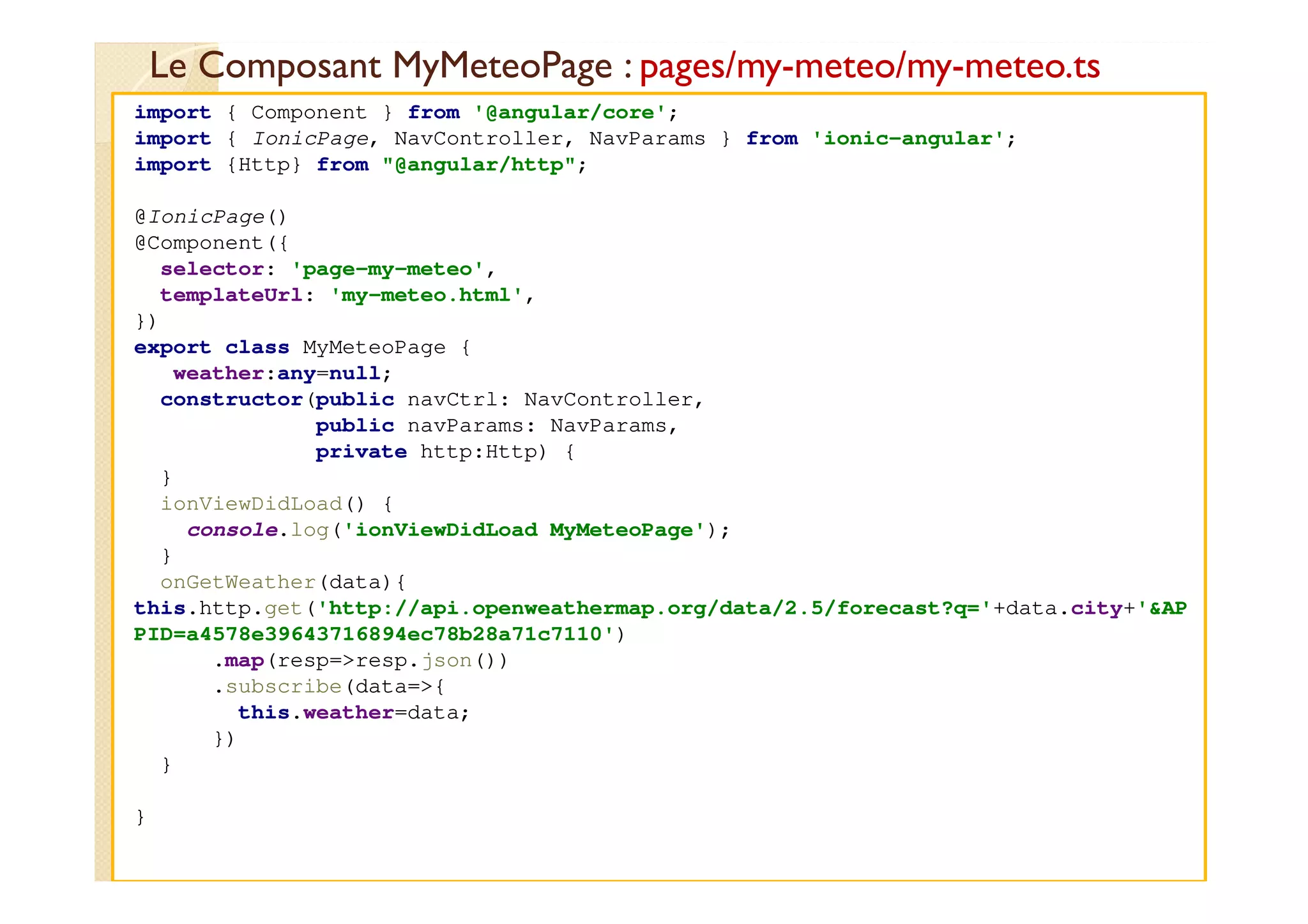Click the 'onGetWeather(data){' method line

pyautogui.click(x=282, y=582)
